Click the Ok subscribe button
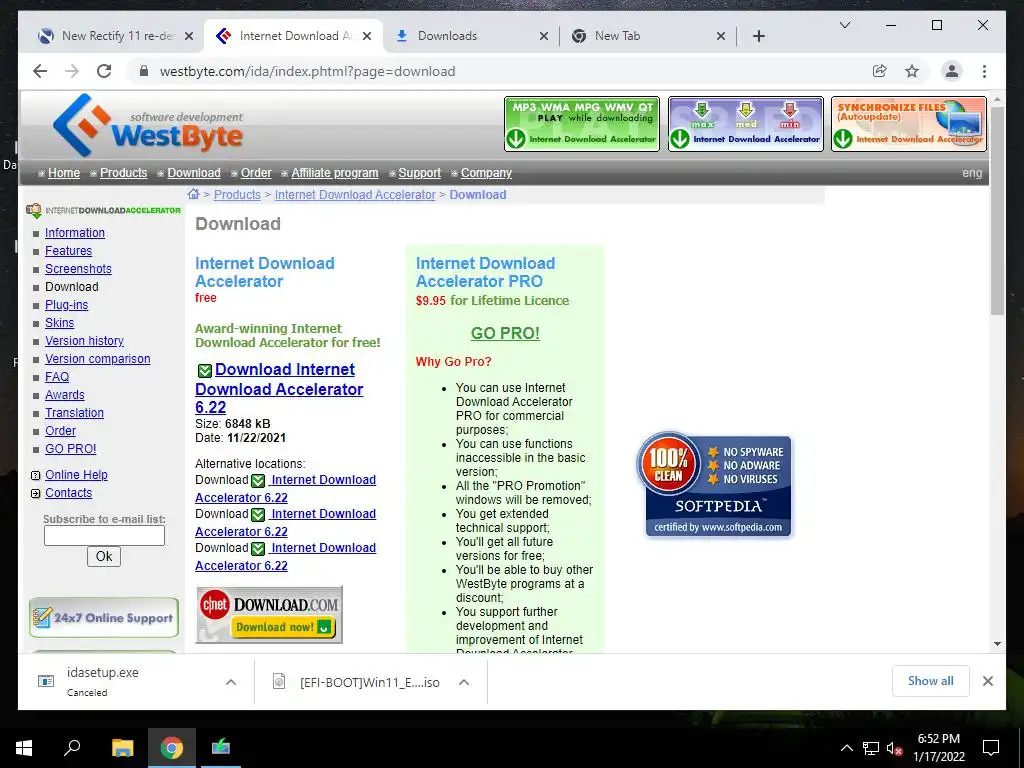 pos(104,556)
